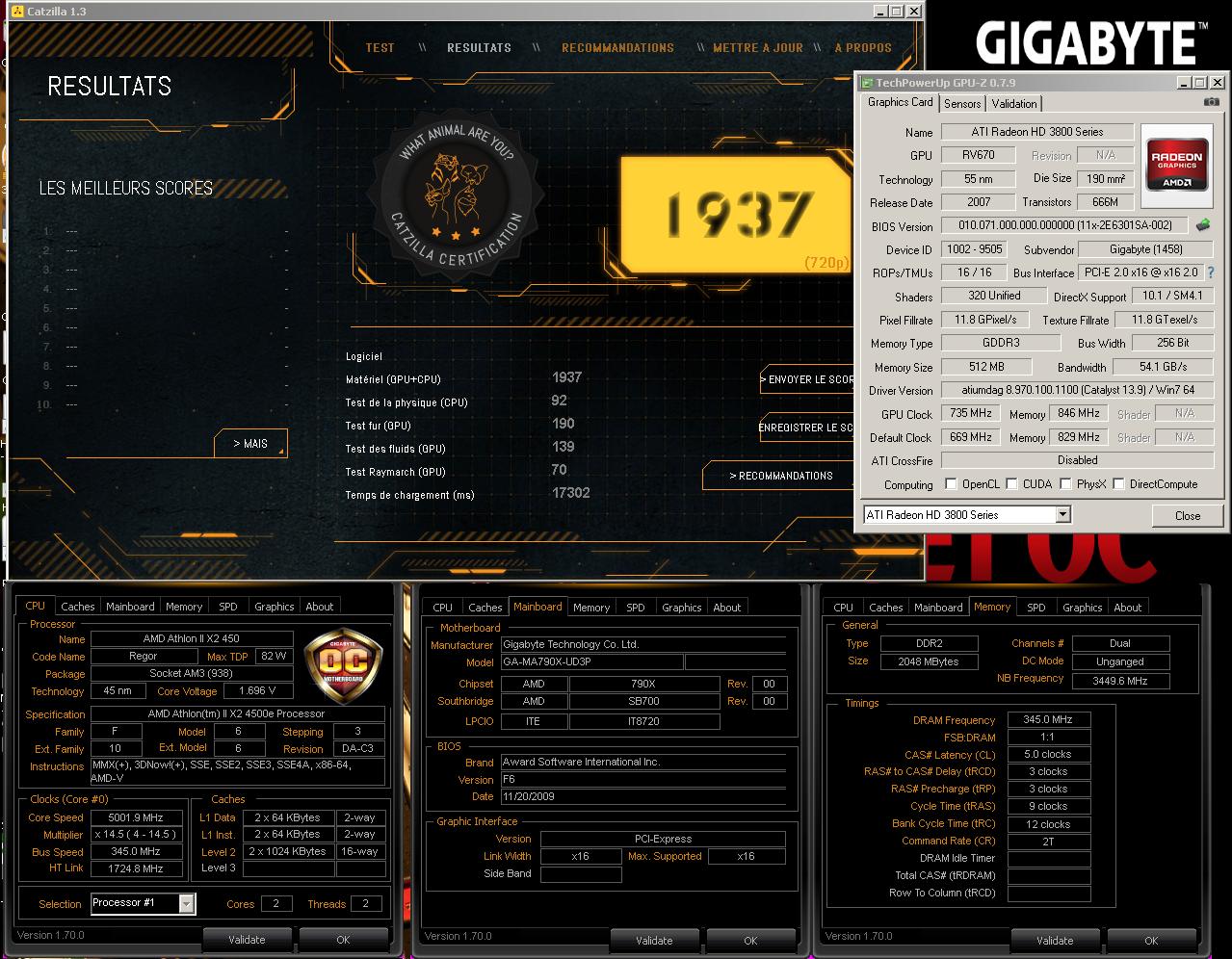Click motherboard model GA-MA790X-UD3P field
This screenshot has width=1232, height=959.
[x=591, y=661]
